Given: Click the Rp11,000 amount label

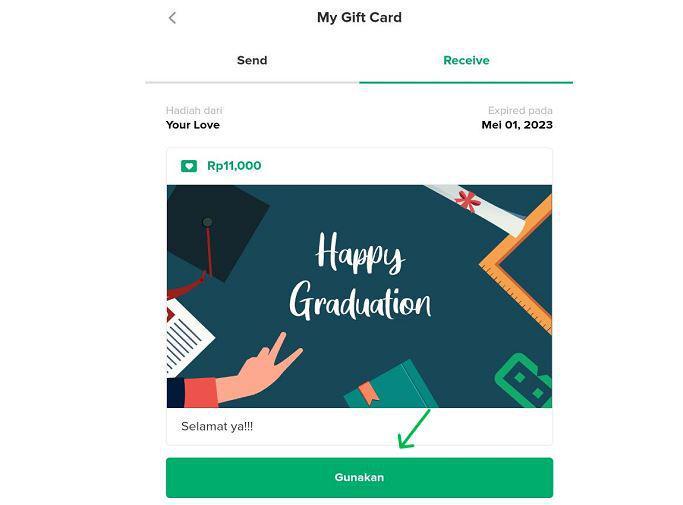Looking at the screenshot, I should pos(234,166).
